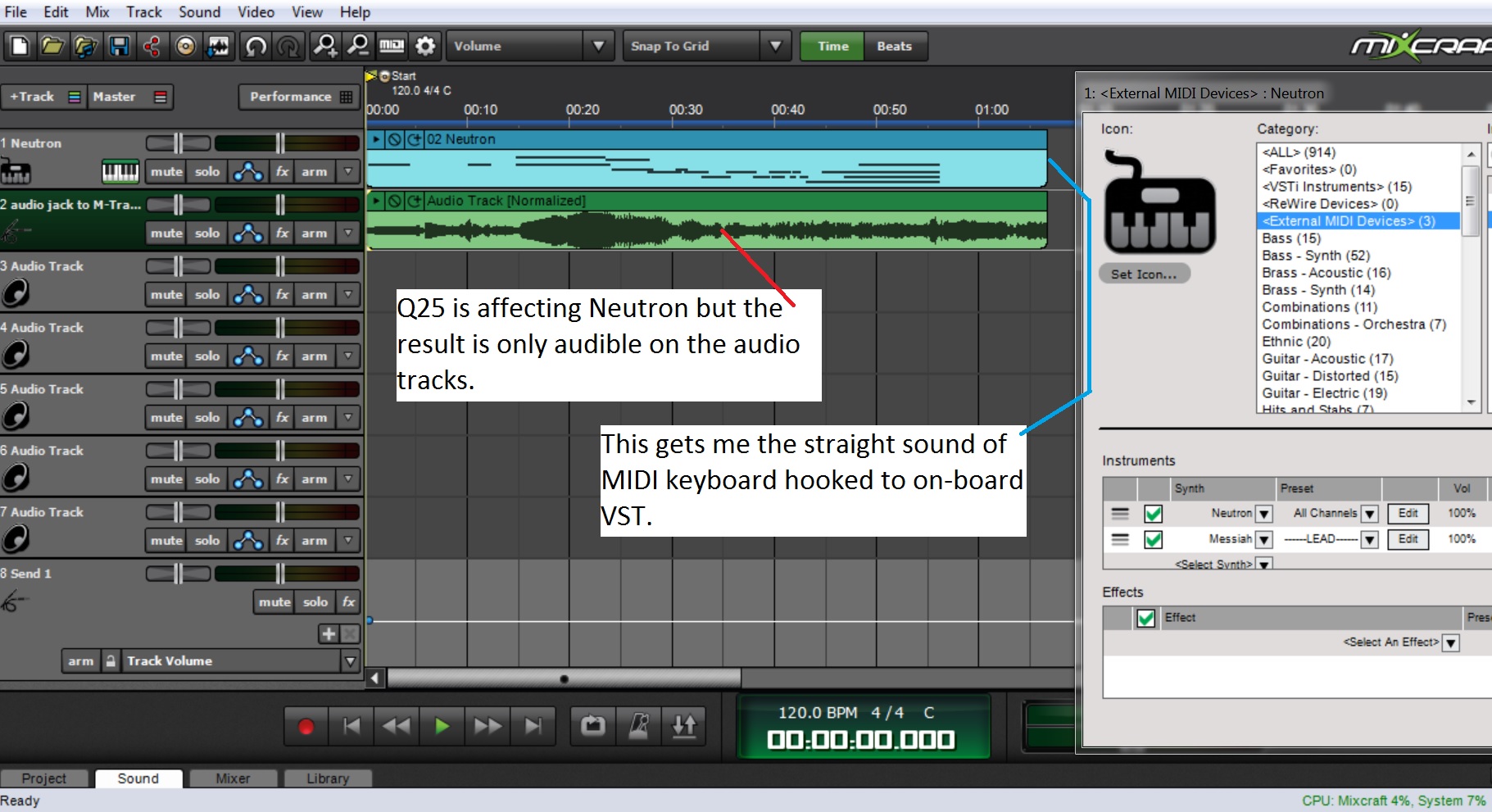Screen dimensions: 1492x812
Task: Click the burn CD disc icon
Action: [x=186, y=46]
